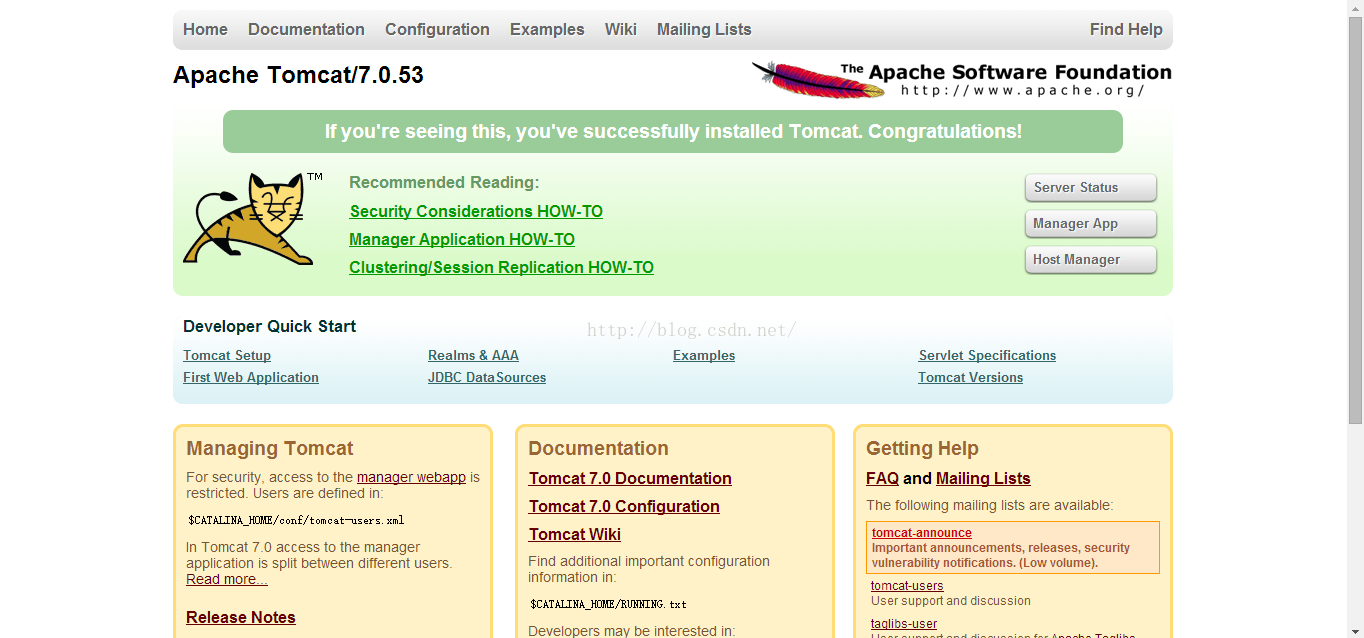
Task: Open the Wiki nav item
Action: point(620,29)
